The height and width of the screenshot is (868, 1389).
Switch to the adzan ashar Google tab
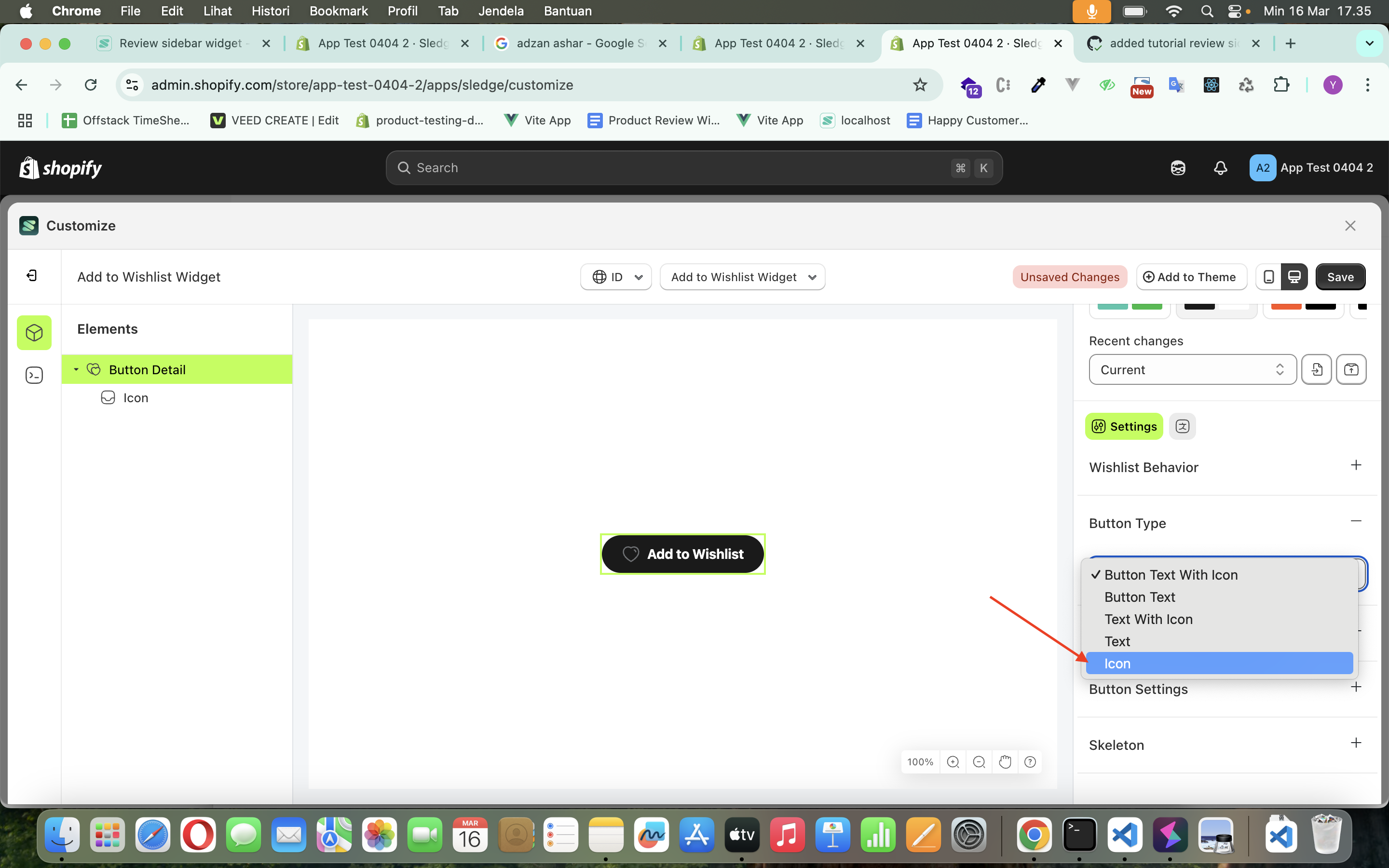[x=574, y=43]
